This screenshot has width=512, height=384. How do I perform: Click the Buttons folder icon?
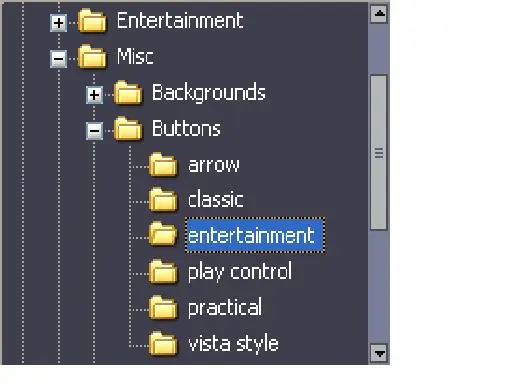pyautogui.click(x=128, y=128)
